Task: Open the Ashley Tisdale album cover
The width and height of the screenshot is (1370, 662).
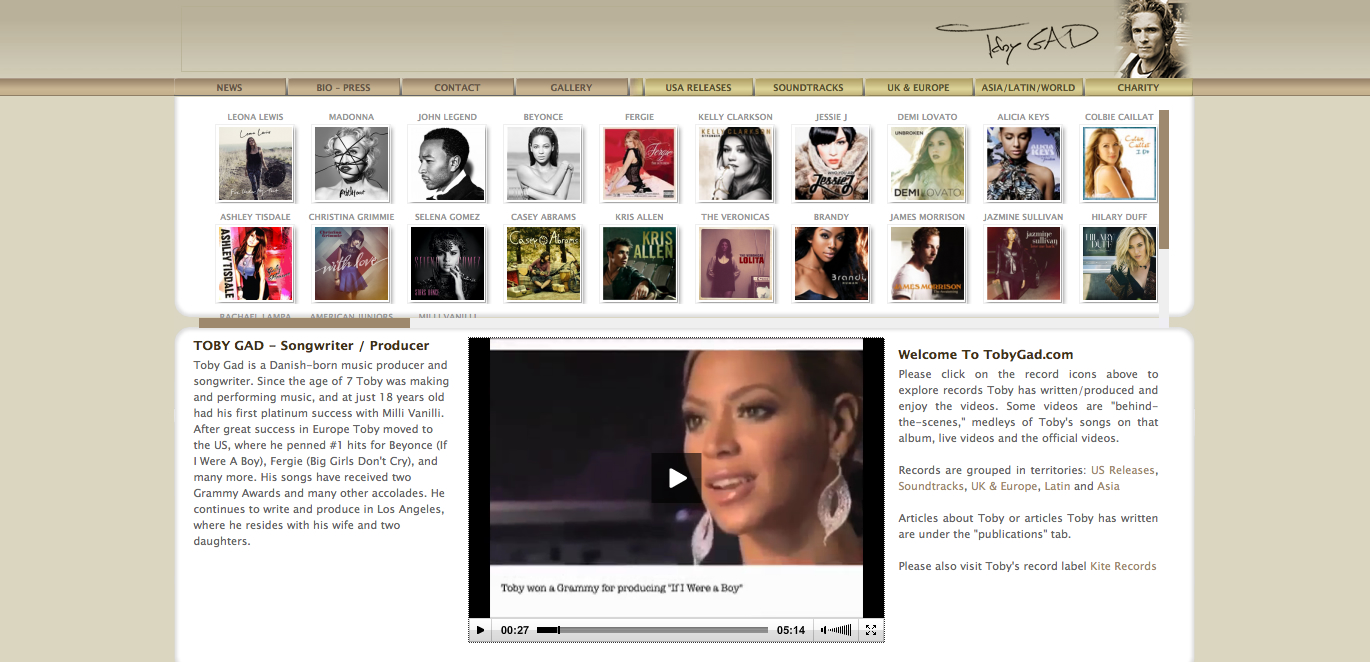Action: pyautogui.click(x=256, y=264)
